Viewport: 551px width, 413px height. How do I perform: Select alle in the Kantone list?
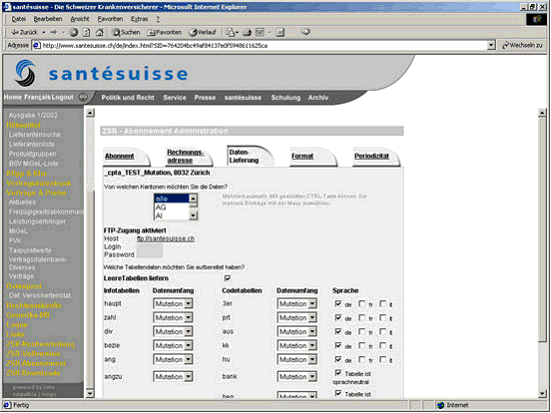pos(171,199)
